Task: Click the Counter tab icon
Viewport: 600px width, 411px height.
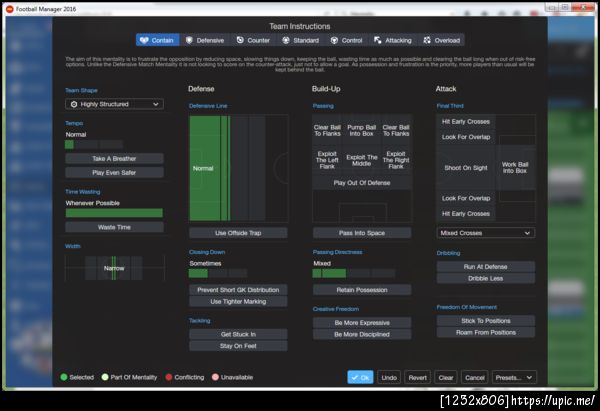Action: point(240,40)
